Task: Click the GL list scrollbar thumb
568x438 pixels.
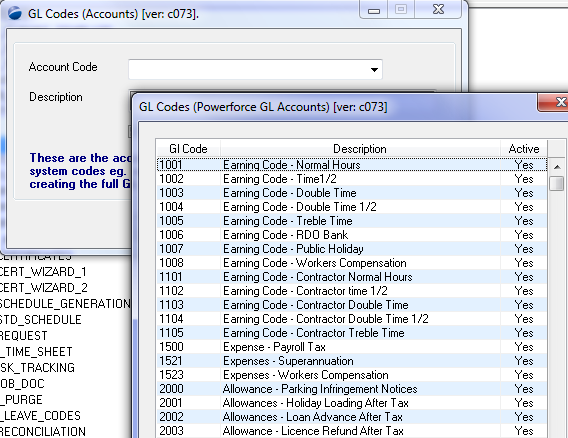Action: pyautogui.click(x=557, y=183)
